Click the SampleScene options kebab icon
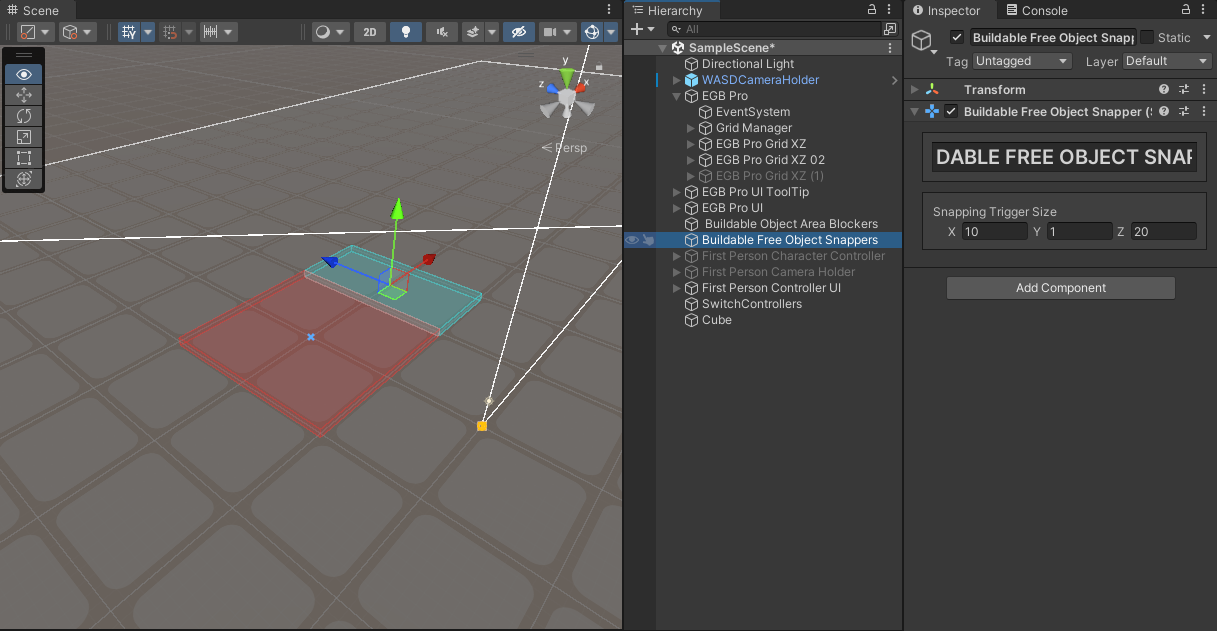 890,48
